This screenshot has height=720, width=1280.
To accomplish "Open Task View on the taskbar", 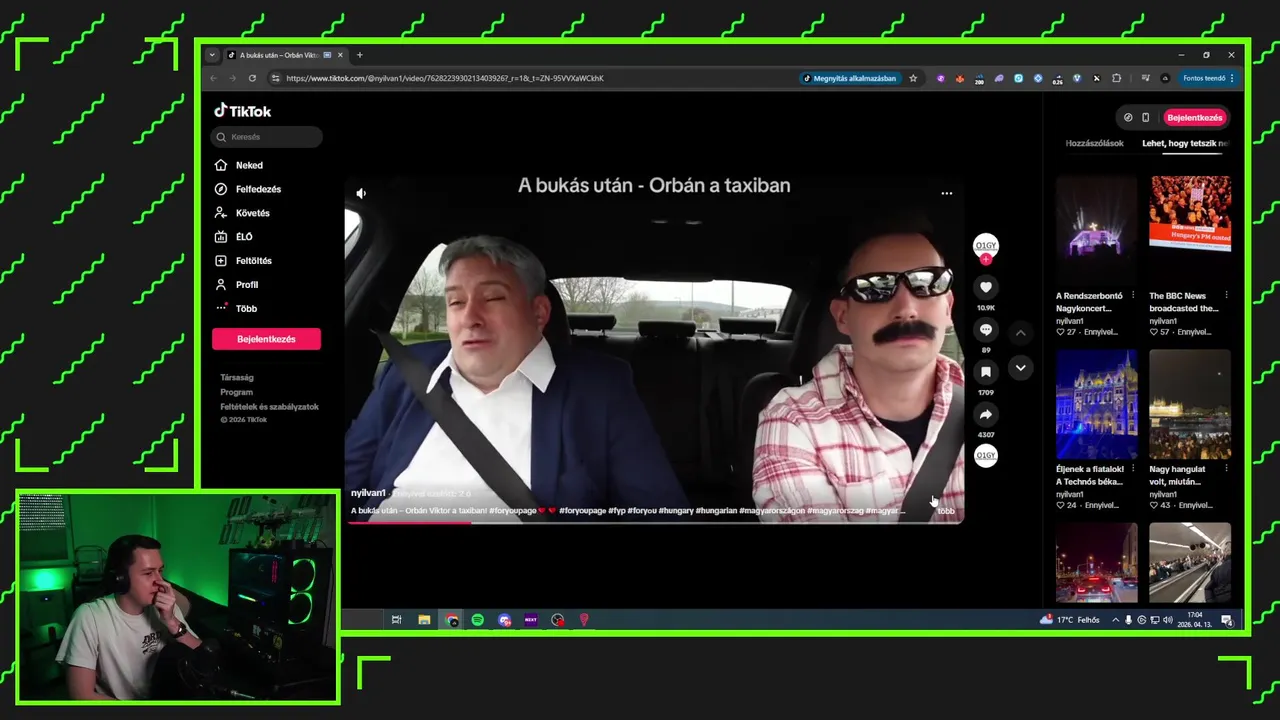I will click(x=397, y=620).
